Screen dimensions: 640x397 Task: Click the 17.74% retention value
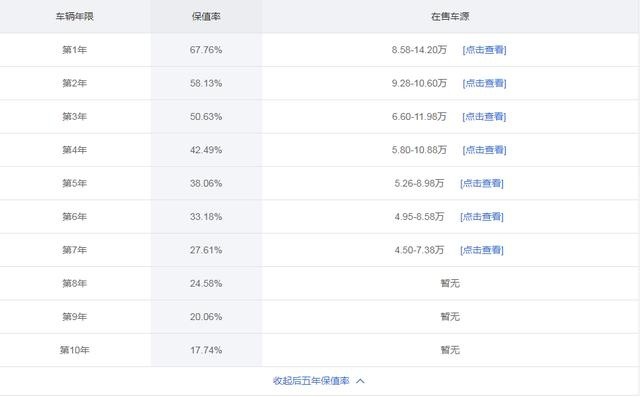[x=206, y=350]
